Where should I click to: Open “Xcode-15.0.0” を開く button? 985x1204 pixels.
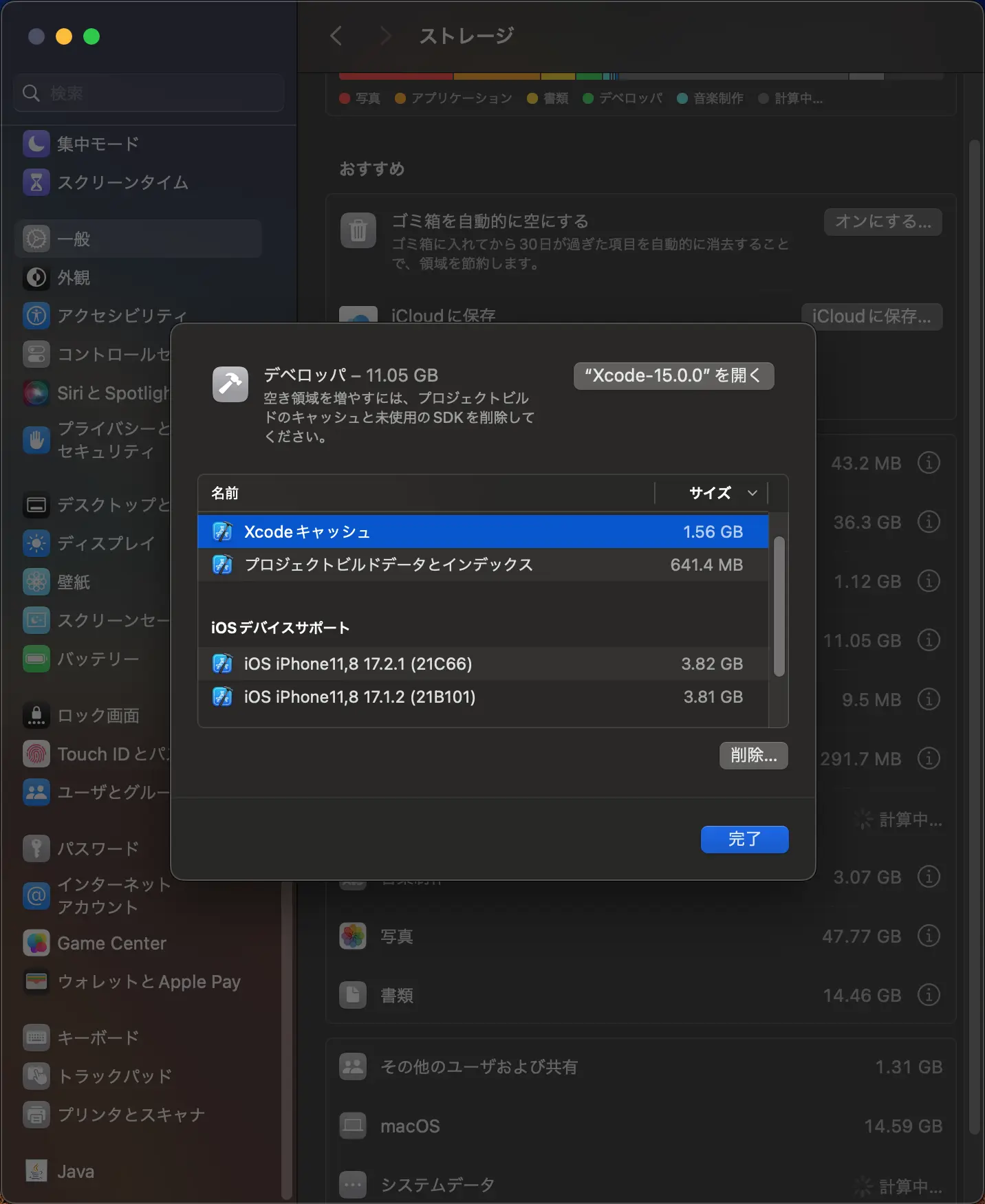click(x=674, y=375)
